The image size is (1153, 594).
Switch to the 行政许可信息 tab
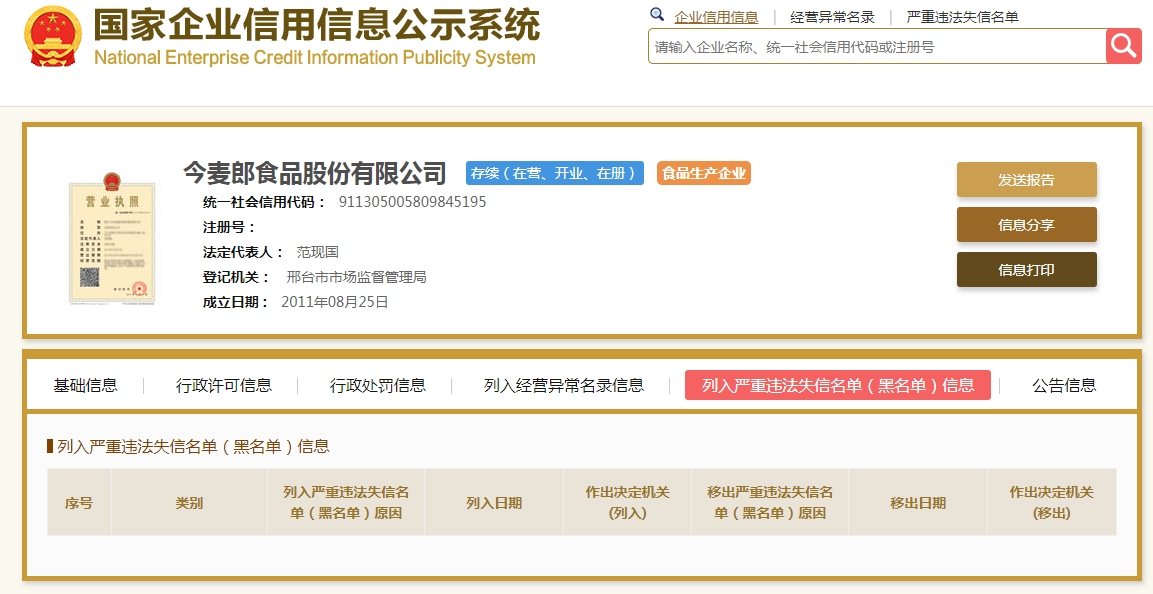(224, 385)
